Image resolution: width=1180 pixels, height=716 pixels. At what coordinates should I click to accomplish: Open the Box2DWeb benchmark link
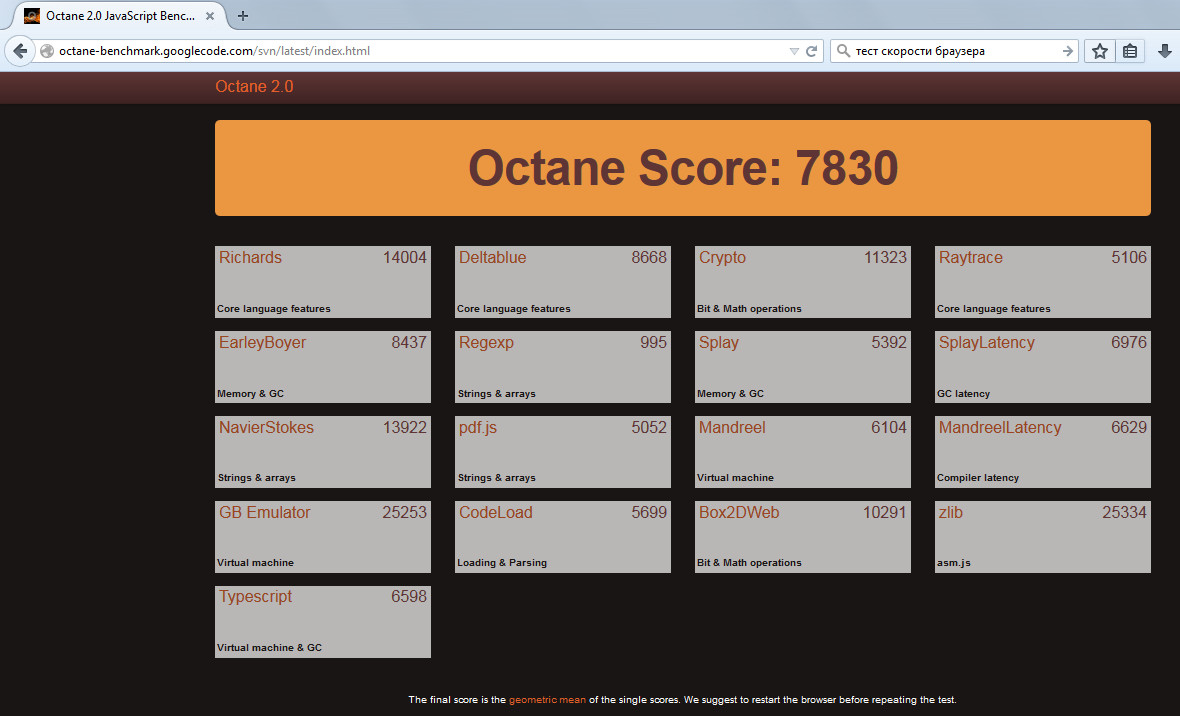[739, 513]
